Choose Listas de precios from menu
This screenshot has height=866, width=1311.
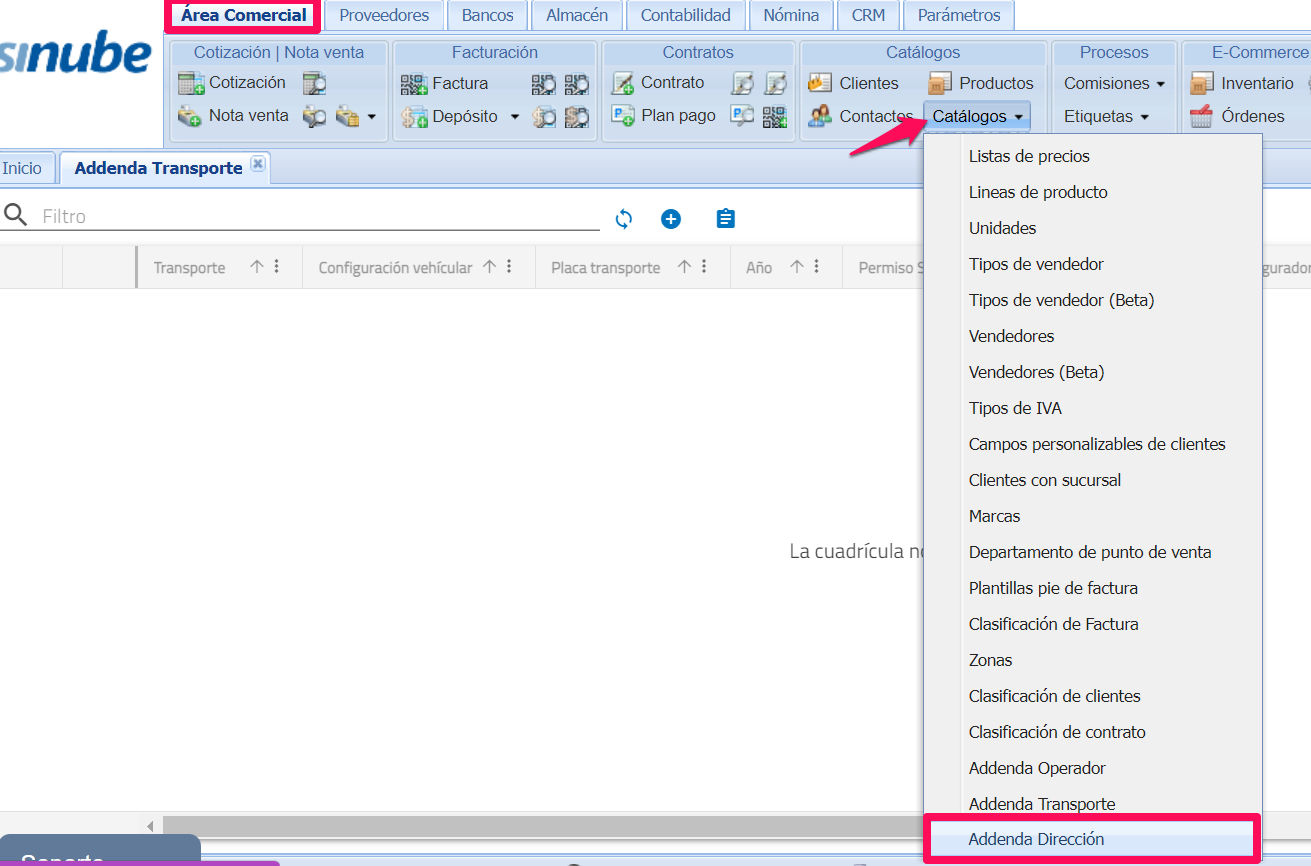coord(1029,156)
